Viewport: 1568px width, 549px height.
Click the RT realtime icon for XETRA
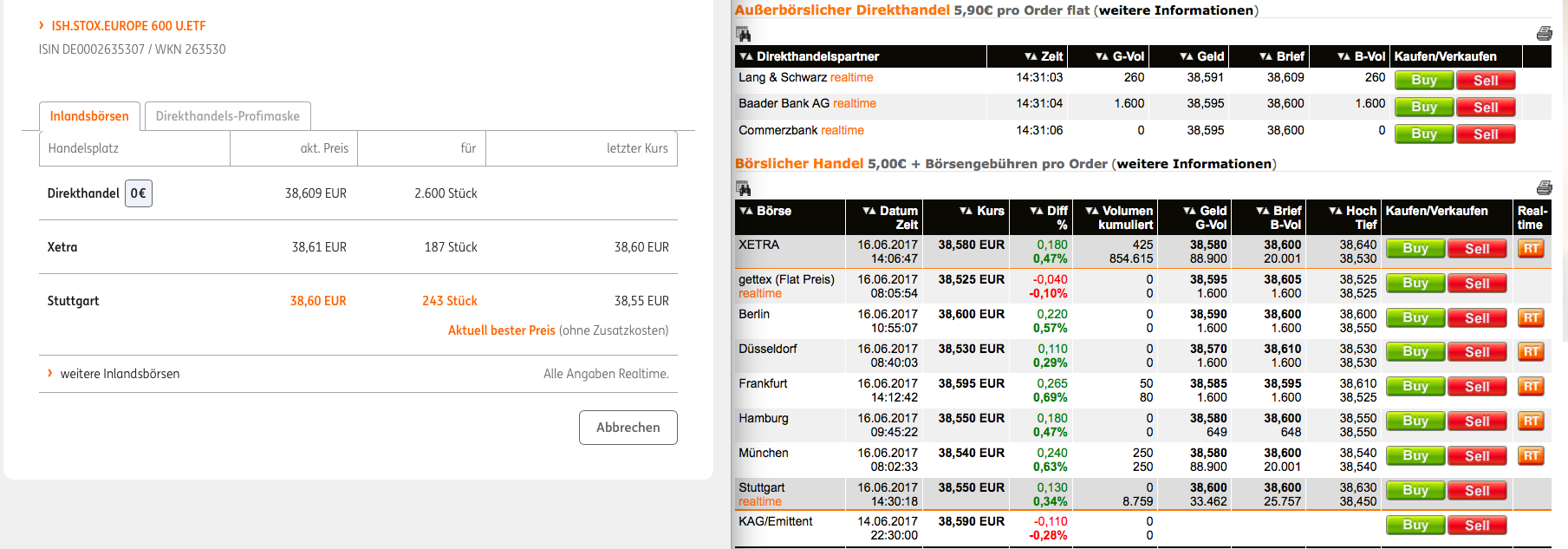[1531, 249]
